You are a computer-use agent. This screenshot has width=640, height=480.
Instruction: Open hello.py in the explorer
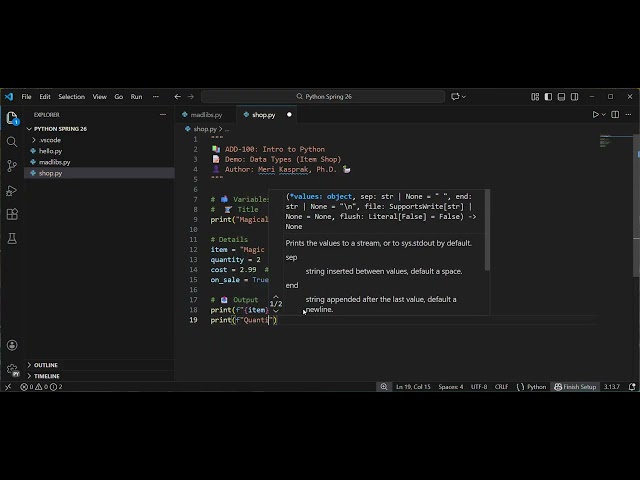pyautogui.click(x=50, y=151)
